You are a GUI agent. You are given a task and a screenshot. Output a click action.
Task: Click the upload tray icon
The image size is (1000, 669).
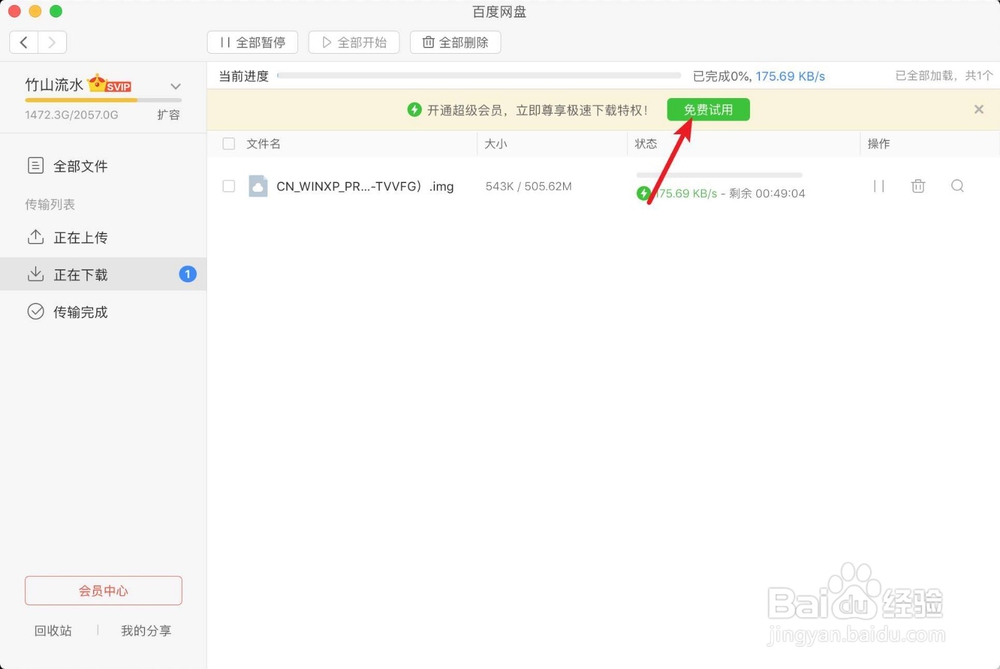(x=36, y=237)
